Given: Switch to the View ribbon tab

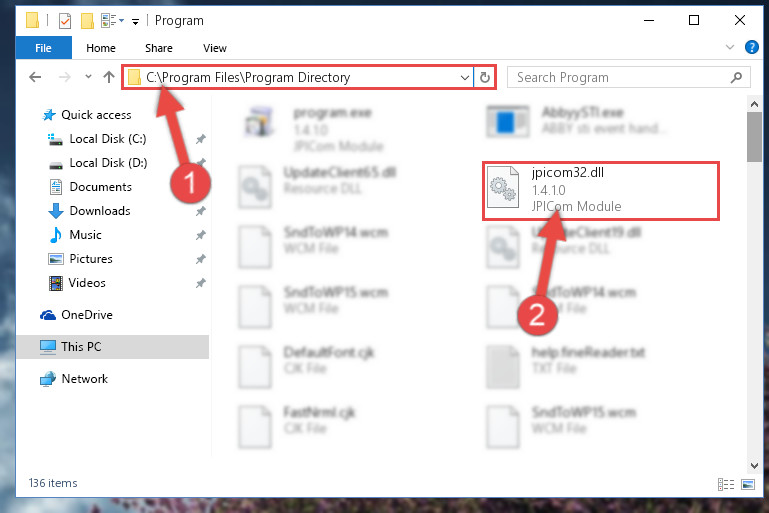Looking at the screenshot, I should pos(215,48).
